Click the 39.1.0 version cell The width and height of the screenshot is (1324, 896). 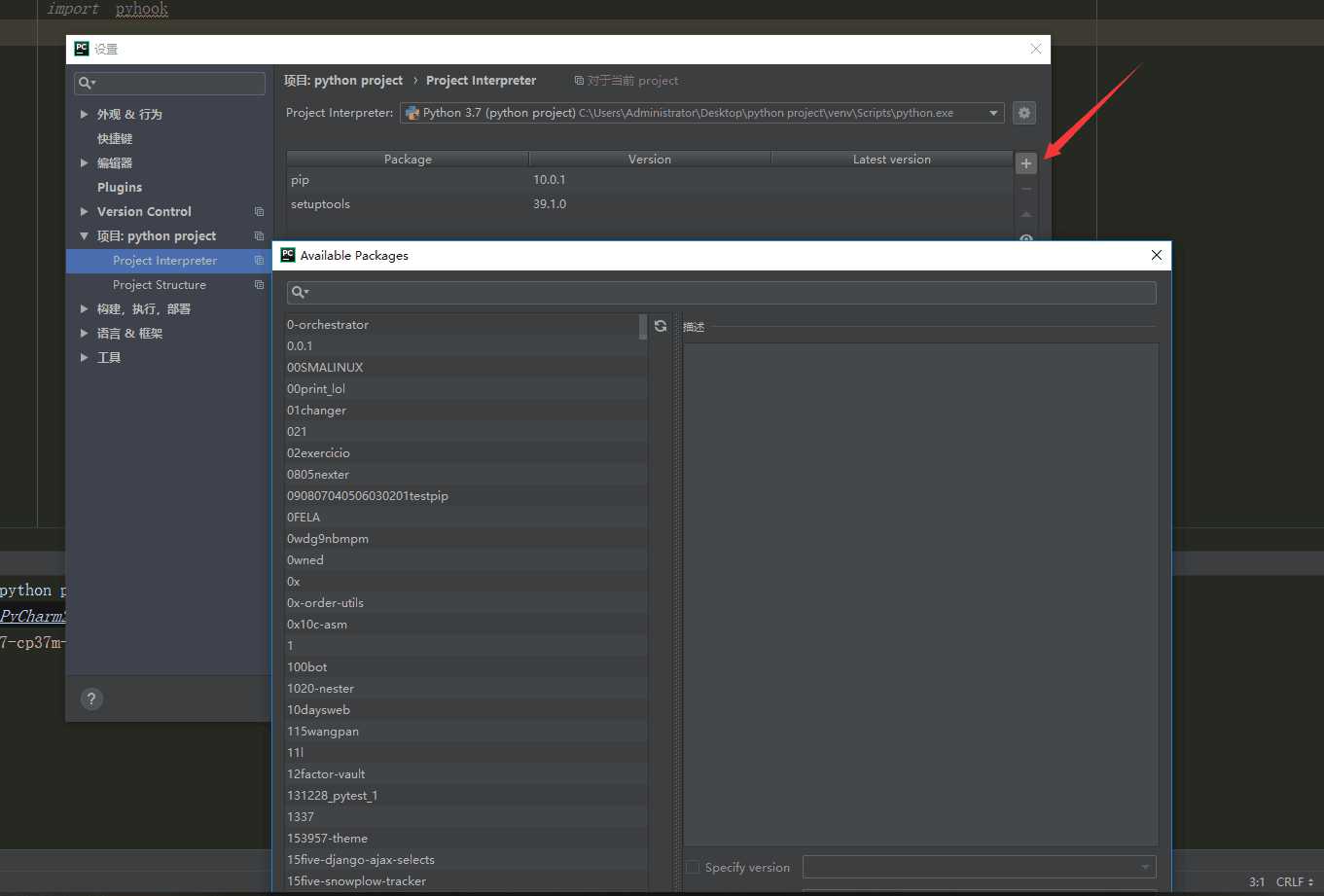click(x=550, y=204)
